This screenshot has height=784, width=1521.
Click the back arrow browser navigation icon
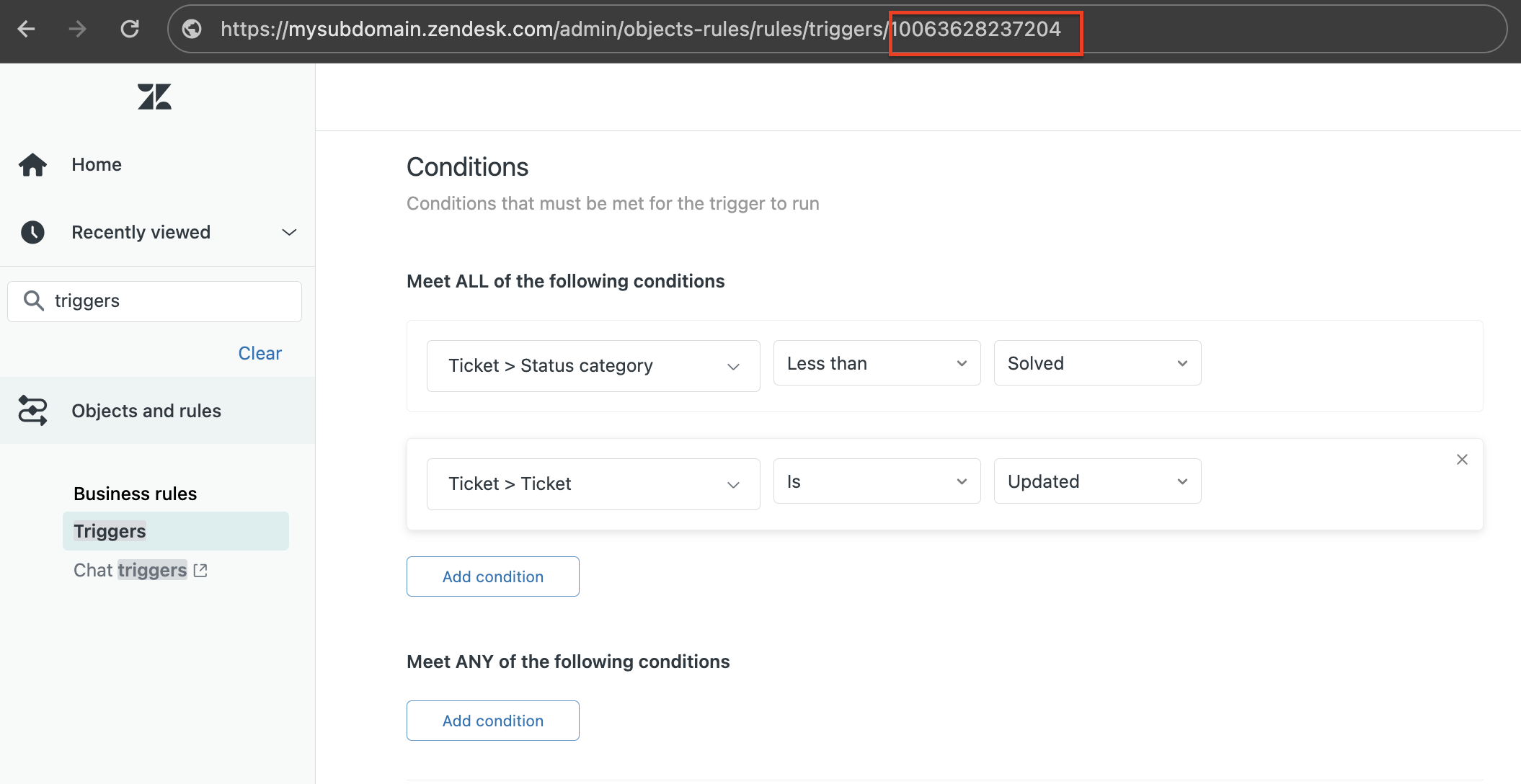click(26, 29)
